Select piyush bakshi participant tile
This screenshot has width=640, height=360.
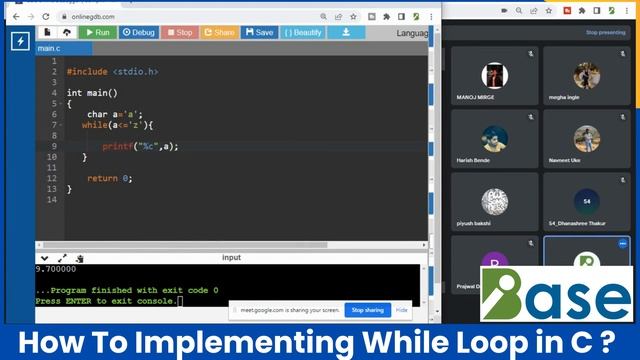pos(495,202)
